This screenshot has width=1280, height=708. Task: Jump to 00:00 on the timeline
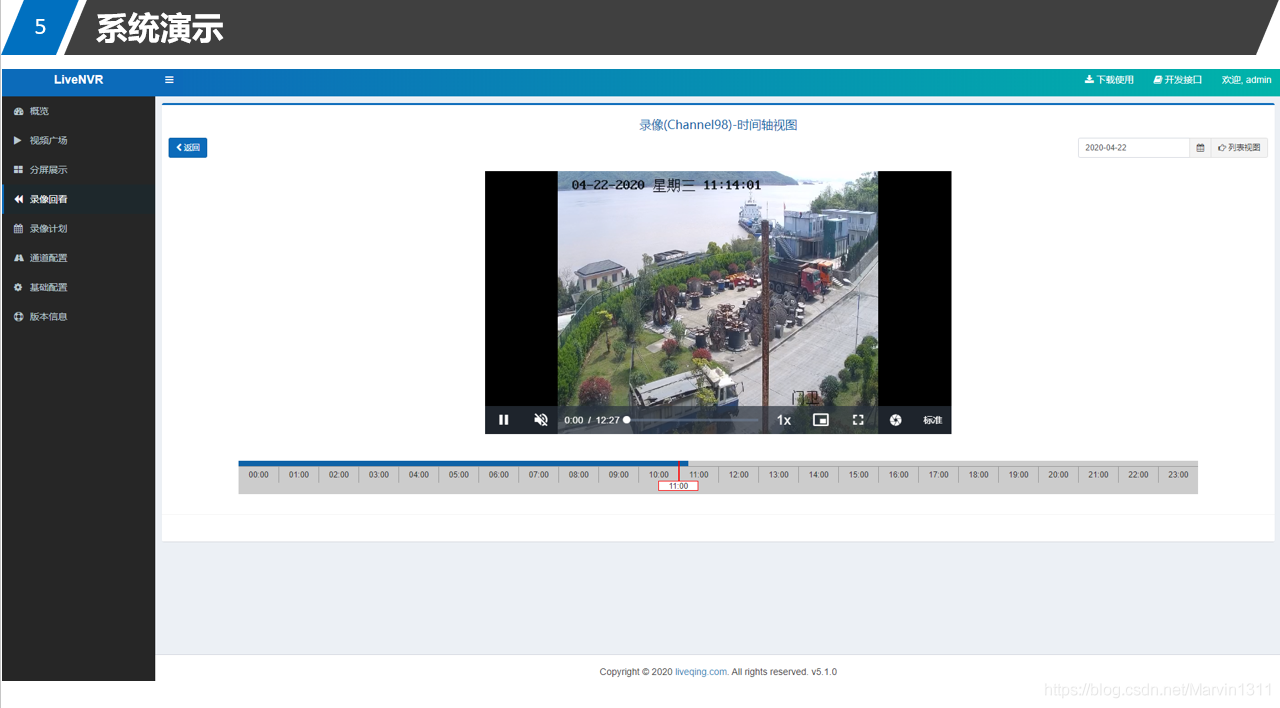(x=259, y=475)
